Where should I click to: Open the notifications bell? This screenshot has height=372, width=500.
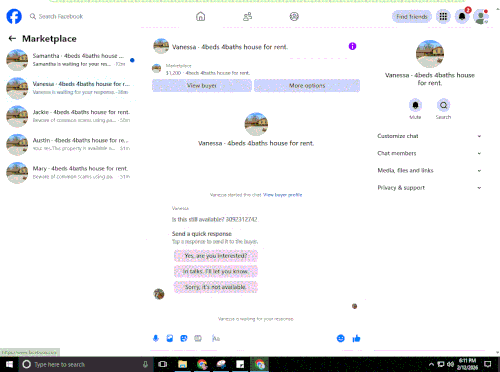click(462, 16)
